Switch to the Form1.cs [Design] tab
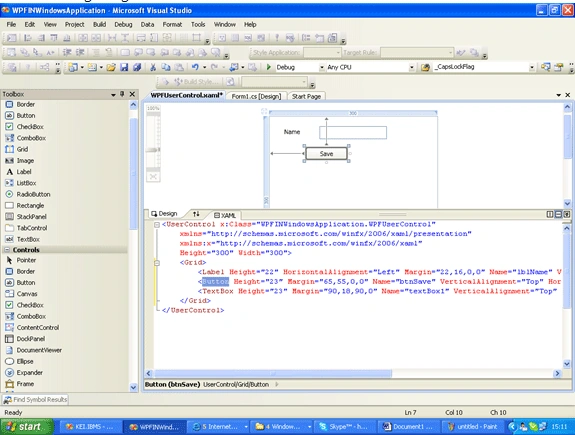 click(x=256, y=96)
